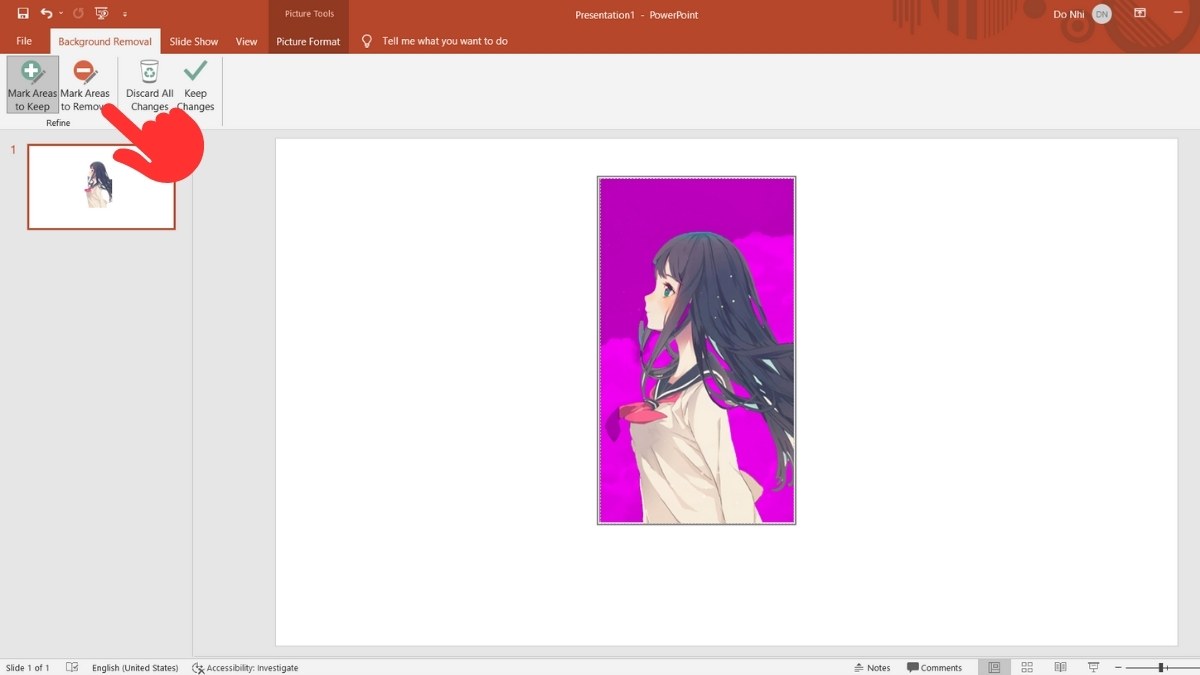Image resolution: width=1200 pixels, height=675 pixels.
Task: Switch to Reading View
Action: (x=1060, y=667)
